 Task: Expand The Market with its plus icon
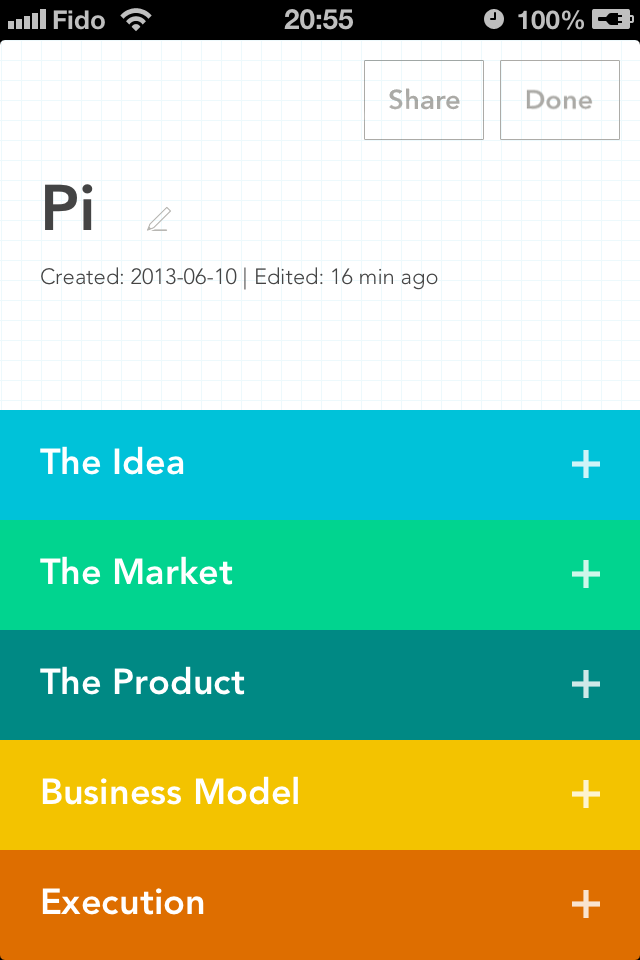(x=585, y=574)
